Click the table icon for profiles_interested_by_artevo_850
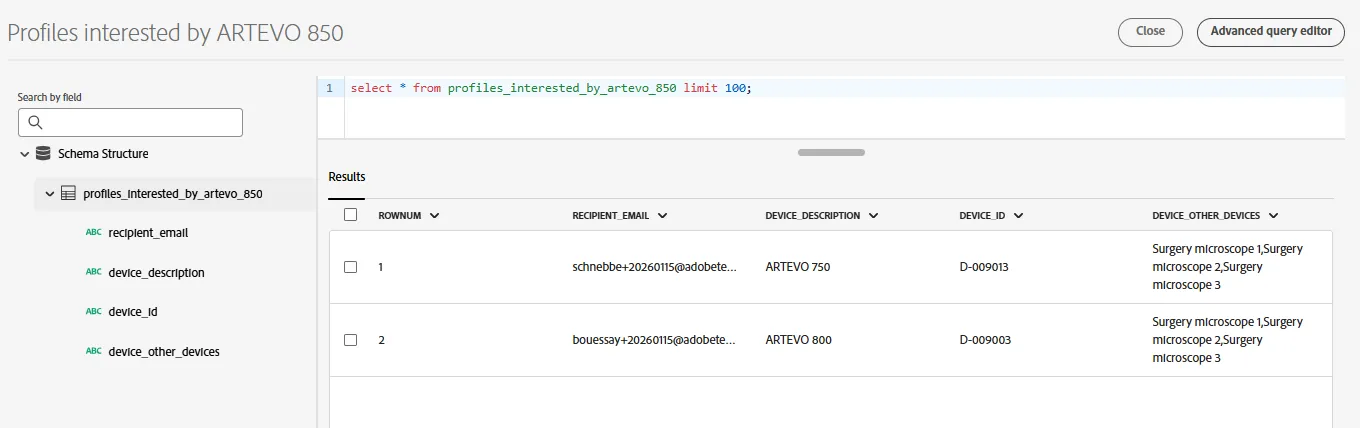Screen dimensions: 1360x428 point(68,194)
